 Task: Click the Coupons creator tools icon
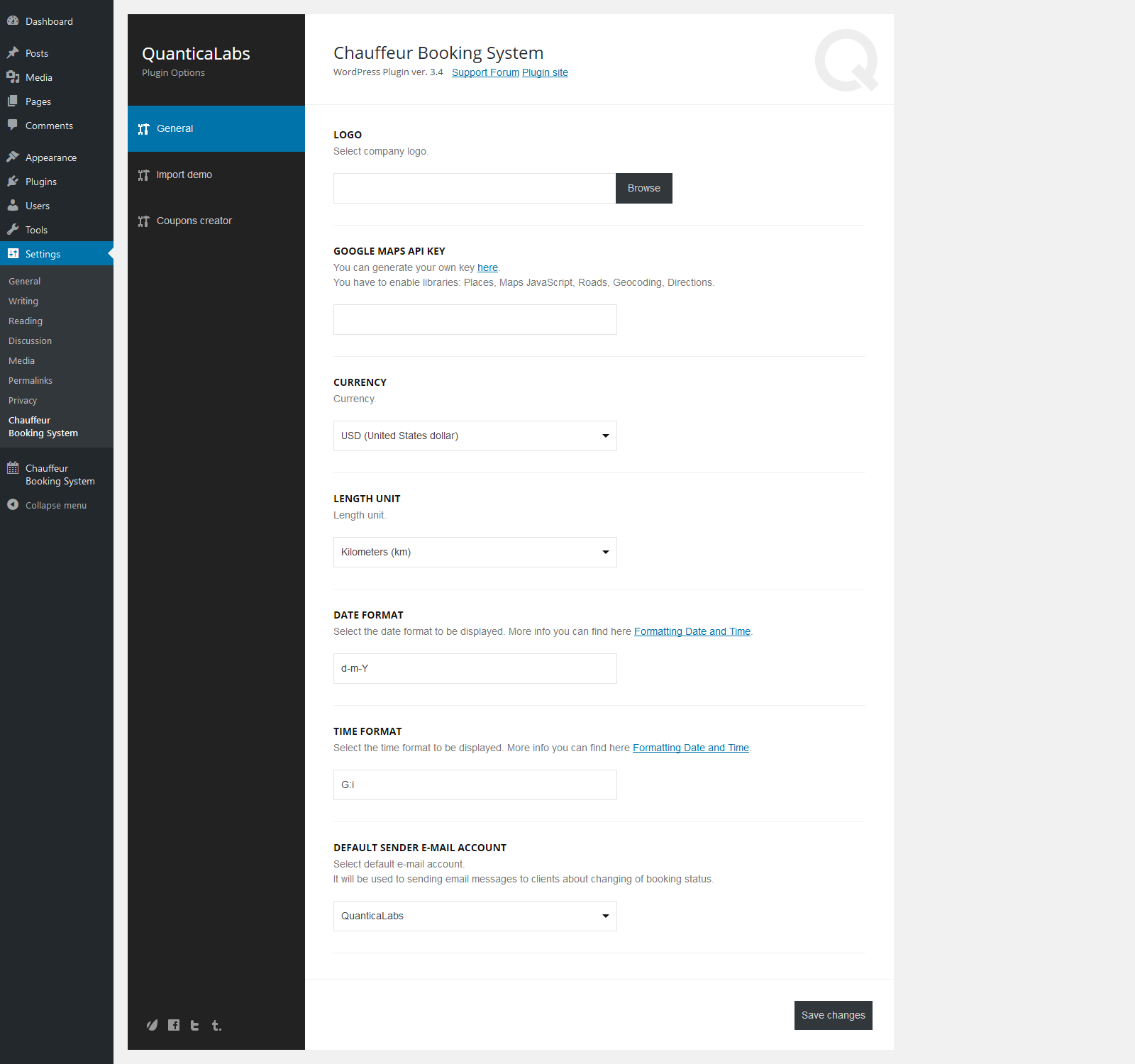coord(144,221)
